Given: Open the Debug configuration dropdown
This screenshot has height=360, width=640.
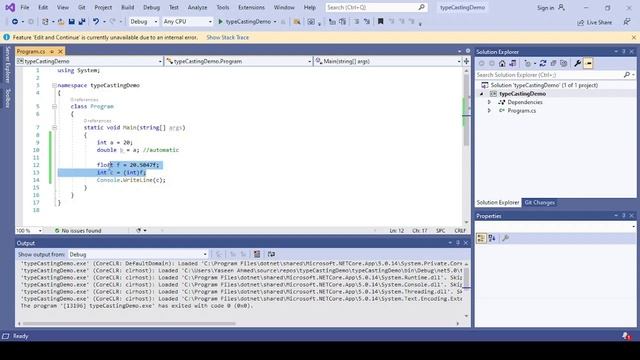Looking at the screenshot, I should click(143, 22).
